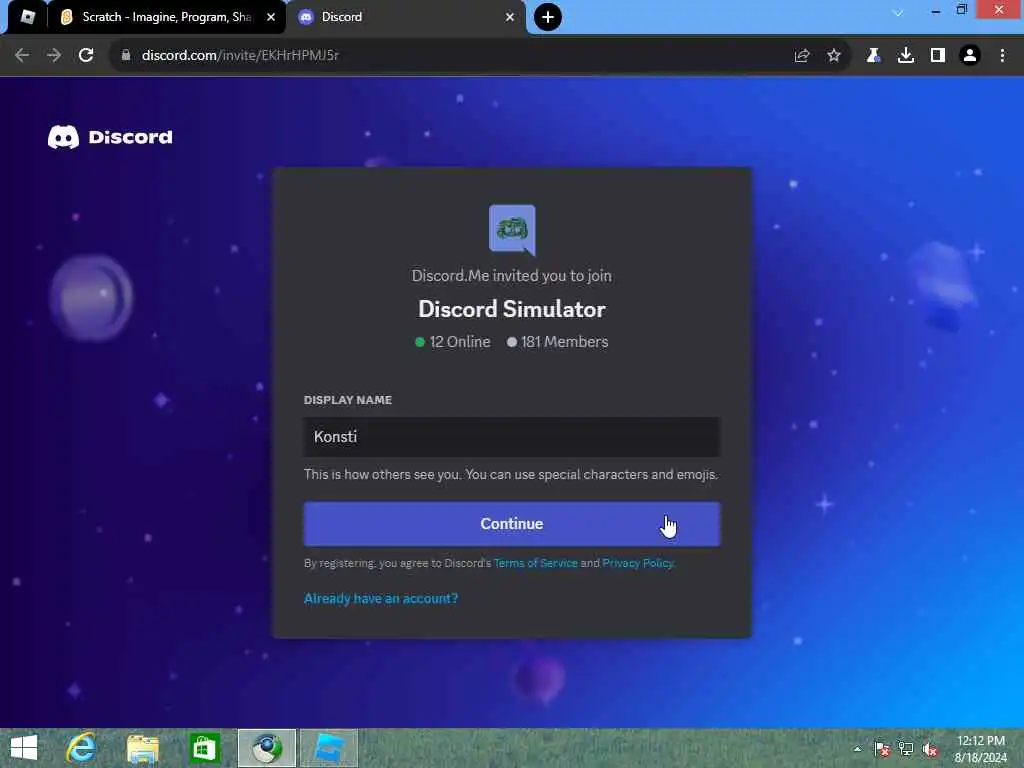
Task: Toggle the browser side panel
Action: [x=938, y=56]
